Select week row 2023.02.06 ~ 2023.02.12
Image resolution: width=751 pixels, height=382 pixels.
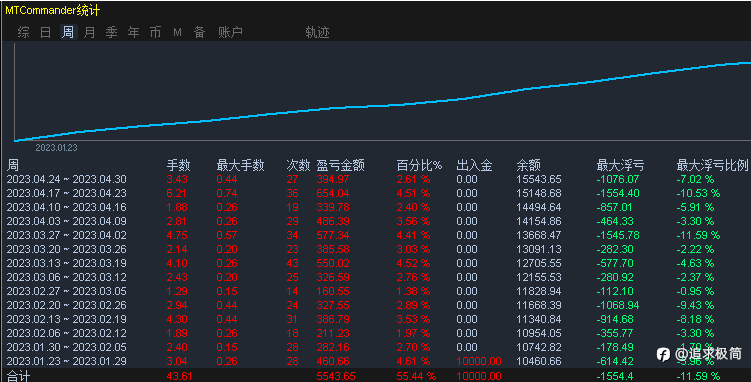point(376,333)
